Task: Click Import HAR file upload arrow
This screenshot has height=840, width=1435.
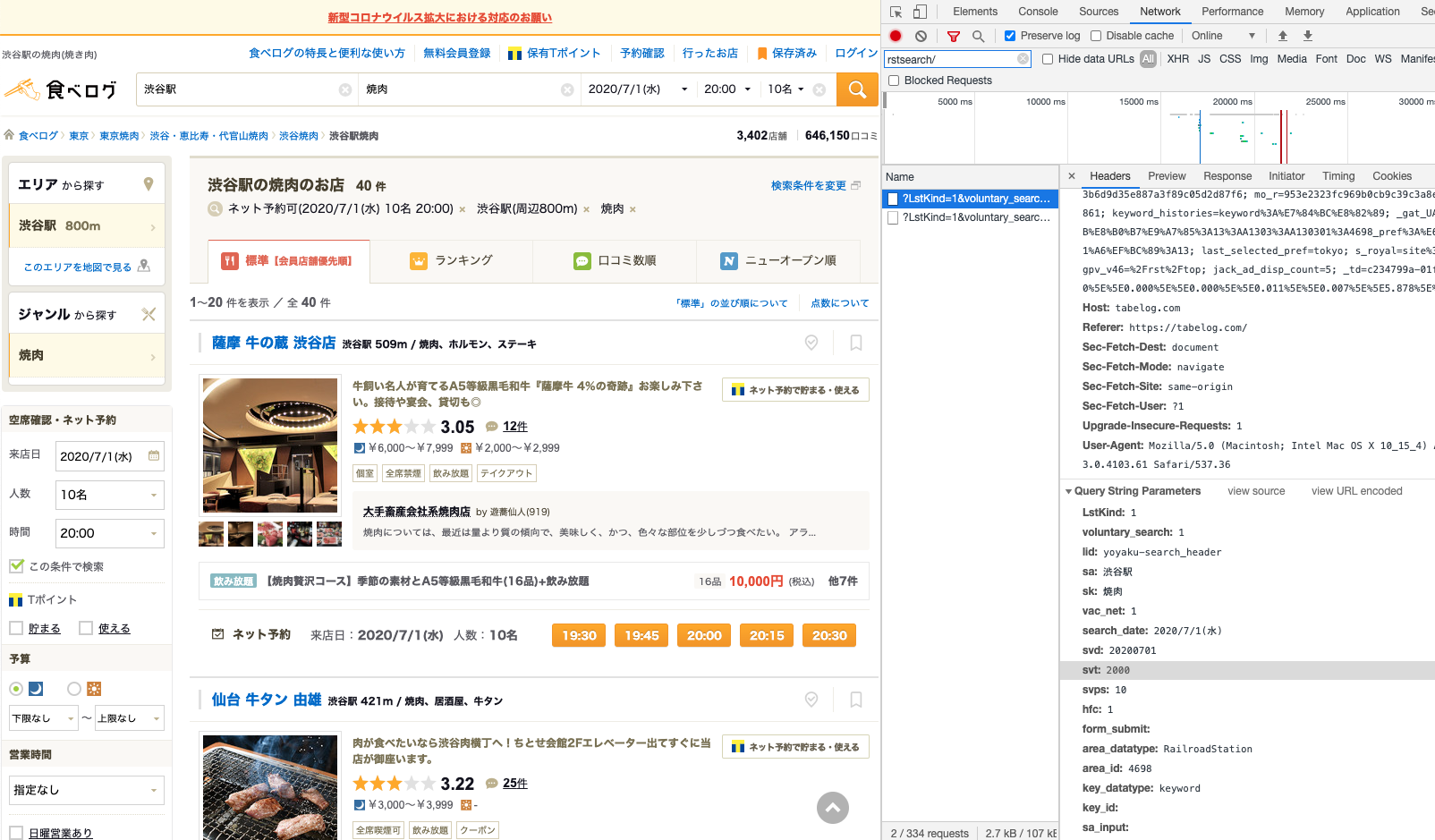Action: pyautogui.click(x=1283, y=36)
